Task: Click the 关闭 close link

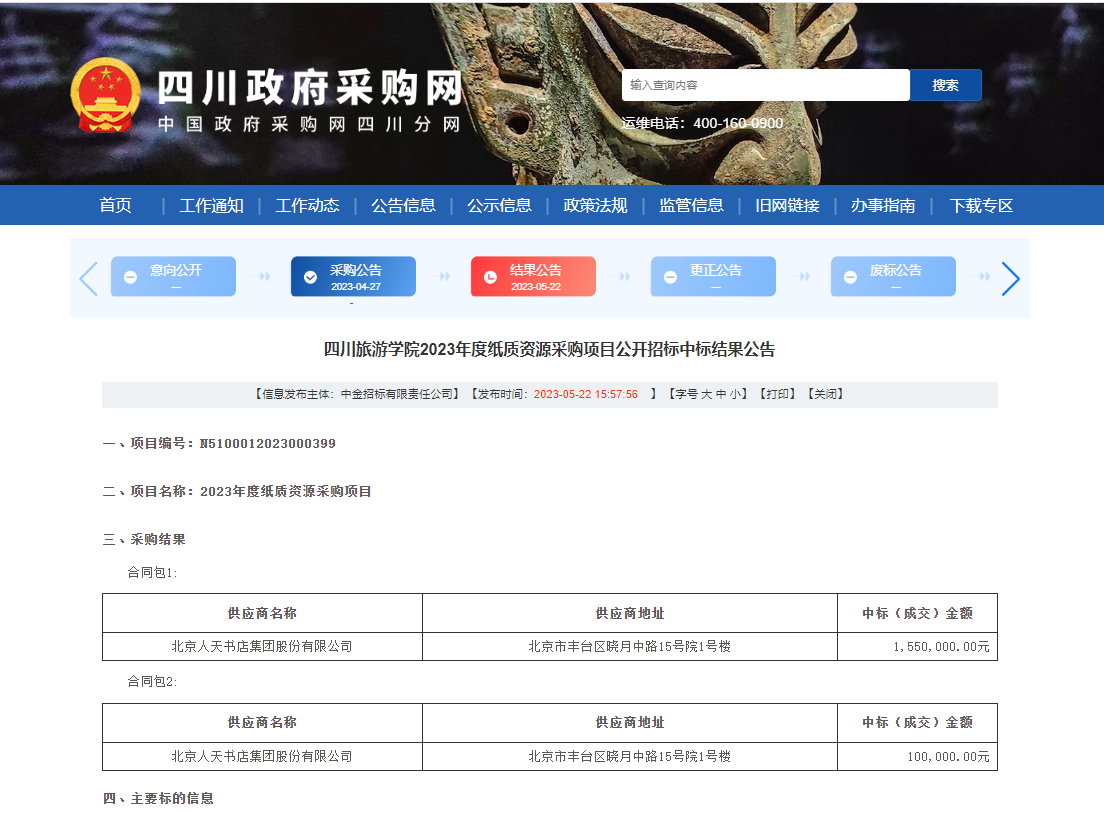Action: coord(825,394)
